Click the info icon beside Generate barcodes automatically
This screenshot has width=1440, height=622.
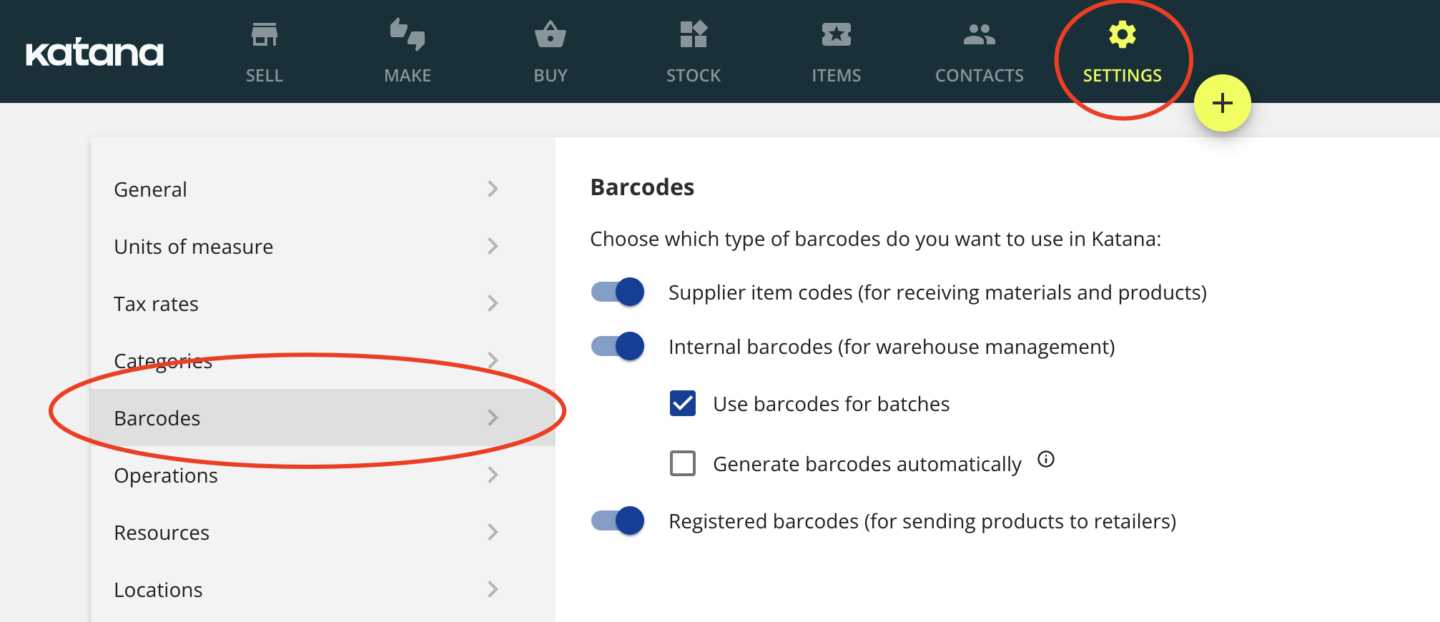[x=1045, y=457]
